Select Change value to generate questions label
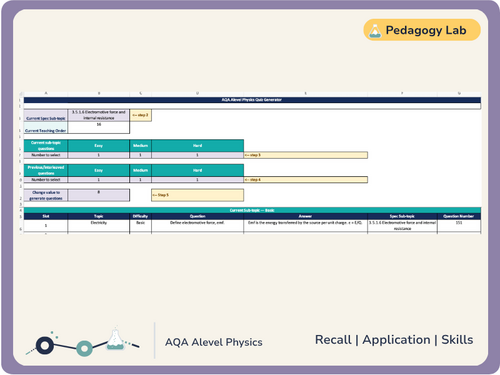 pos(46,195)
